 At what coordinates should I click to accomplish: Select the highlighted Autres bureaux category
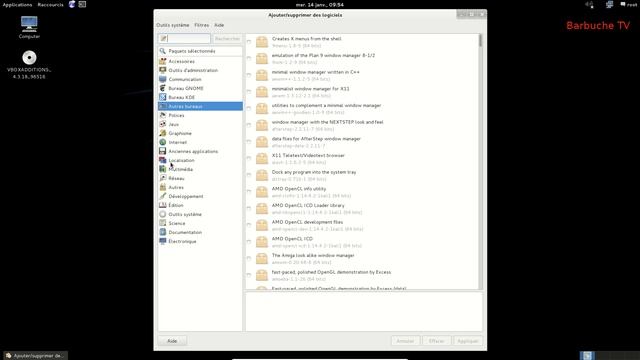point(200,106)
